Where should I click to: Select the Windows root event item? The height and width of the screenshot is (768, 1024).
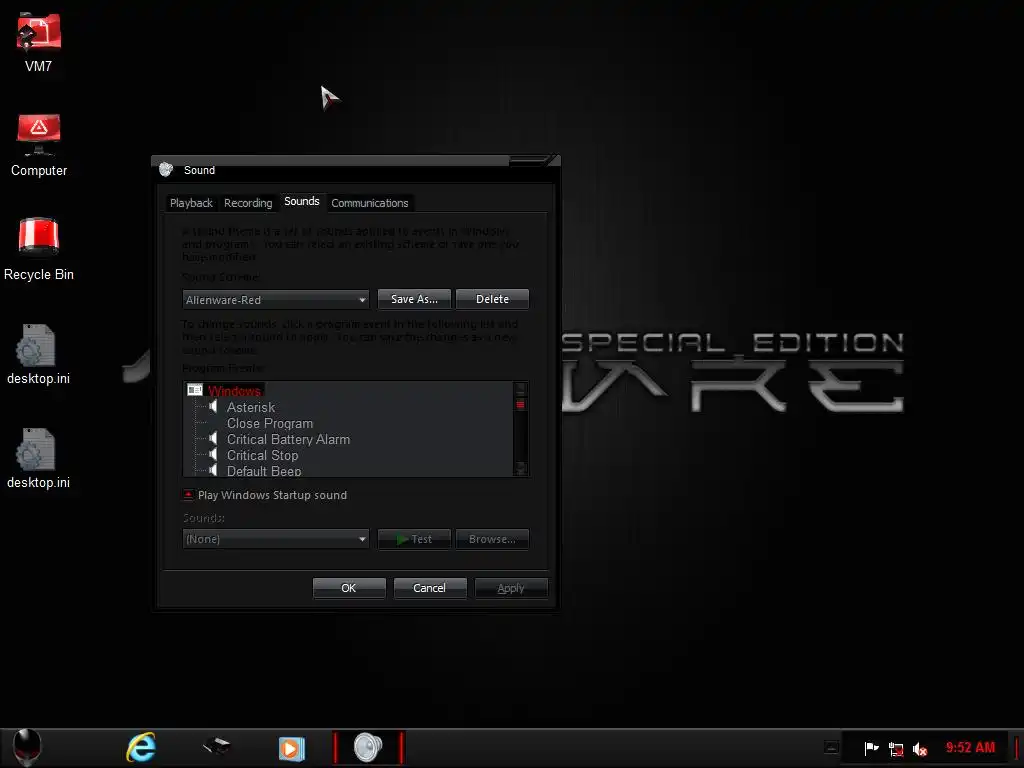pyautogui.click(x=234, y=391)
